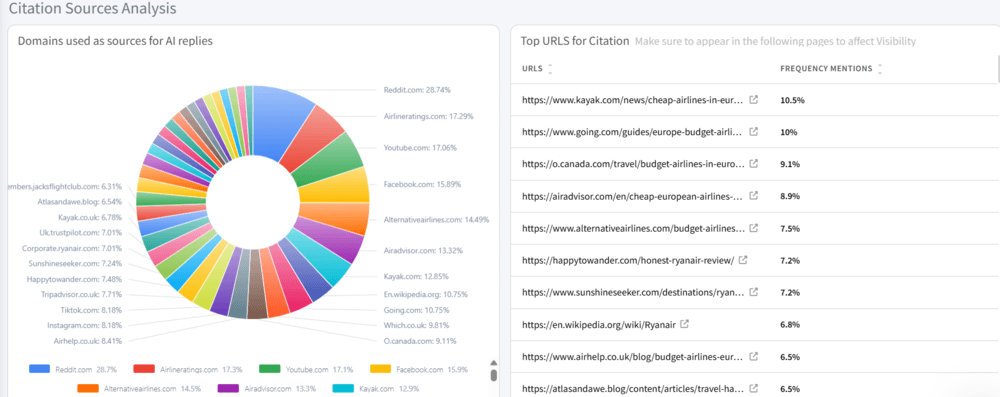The width and height of the screenshot is (1000, 397).
Task: Click the Youtube.com: 17.06% chart label
Action: [x=420, y=147]
